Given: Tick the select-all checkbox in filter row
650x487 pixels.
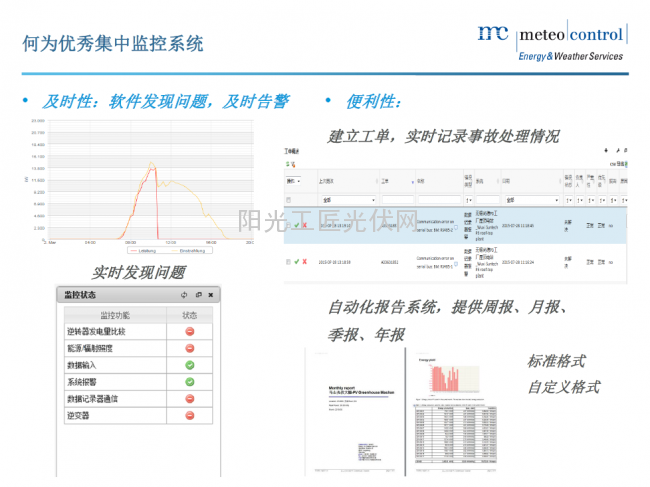Looking at the screenshot, I should (288, 199).
